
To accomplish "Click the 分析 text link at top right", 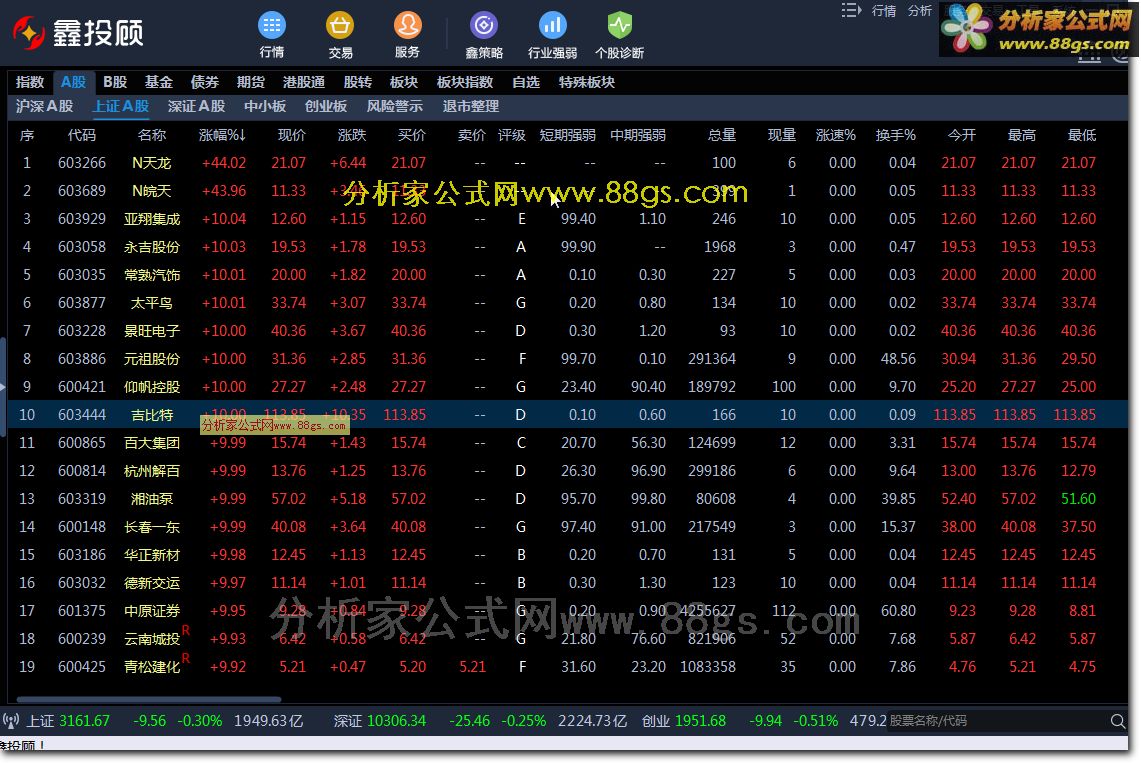I will pos(920,10).
